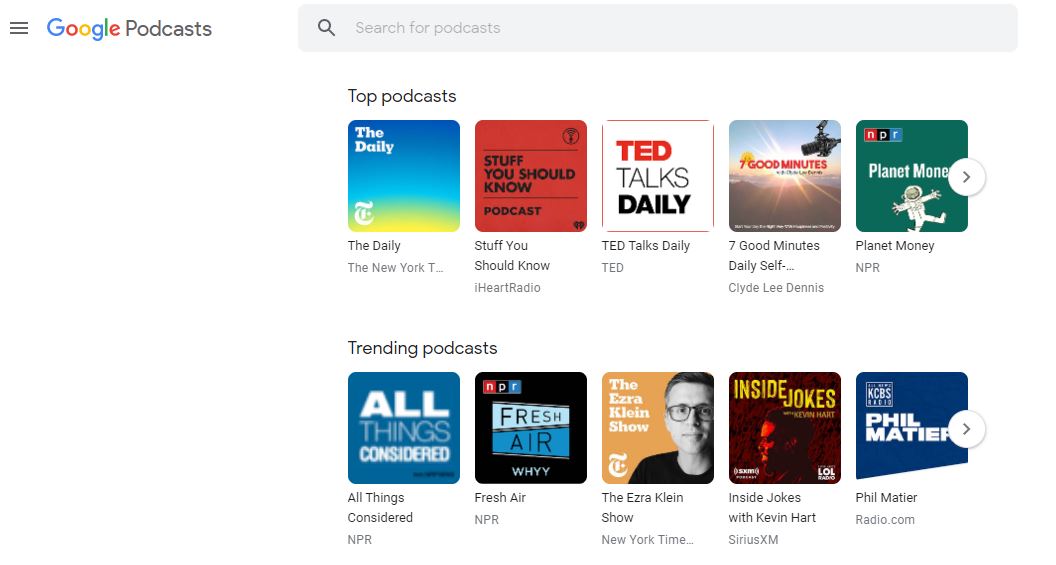Open Inside Jokes cover art

tap(785, 428)
